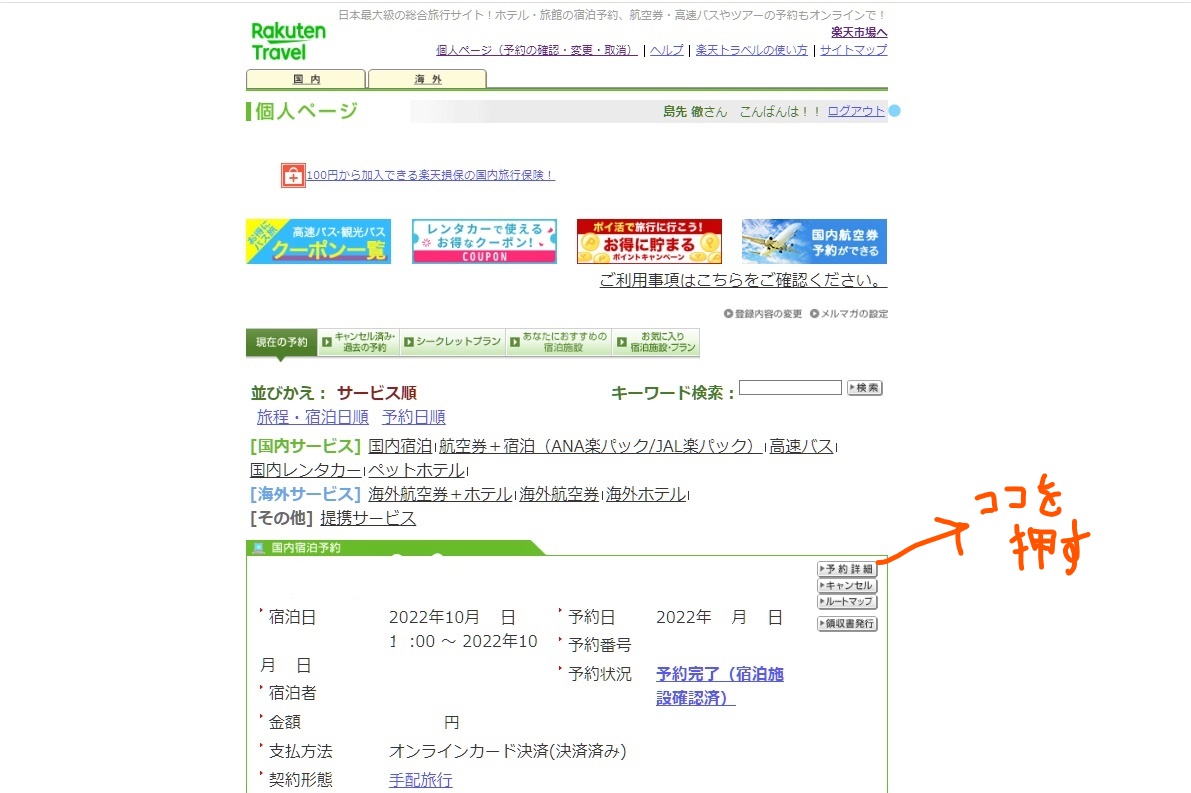Click the Rakuten Travel logo
The width and height of the screenshot is (1191, 793).
pos(288,40)
